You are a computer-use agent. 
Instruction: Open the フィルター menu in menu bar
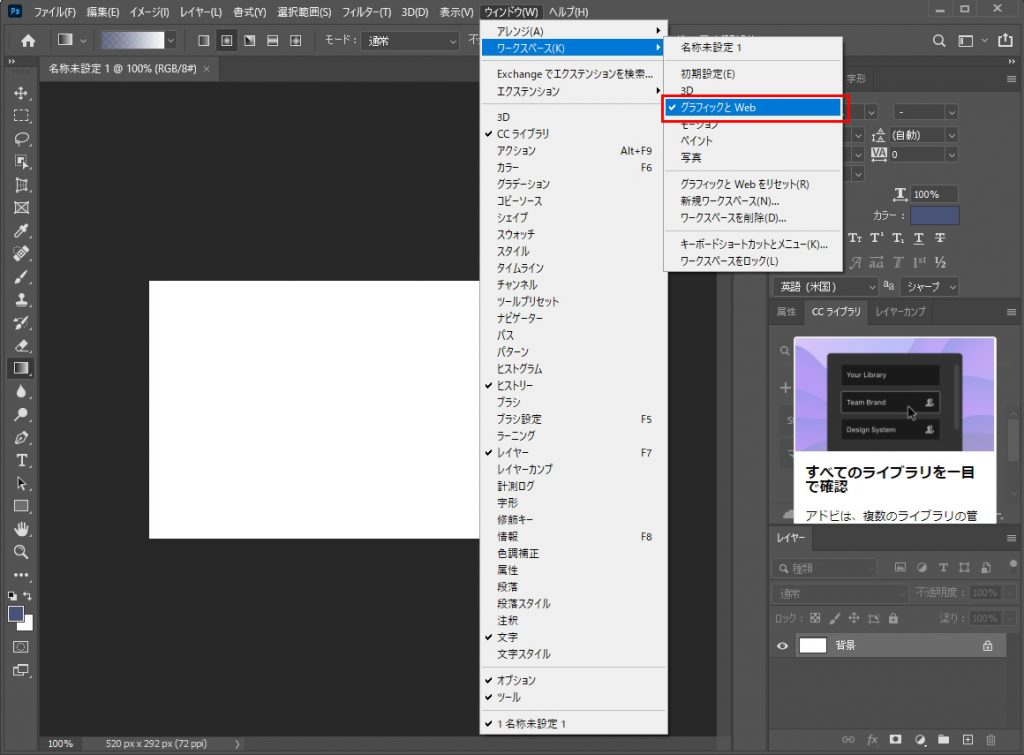point(364,12)
